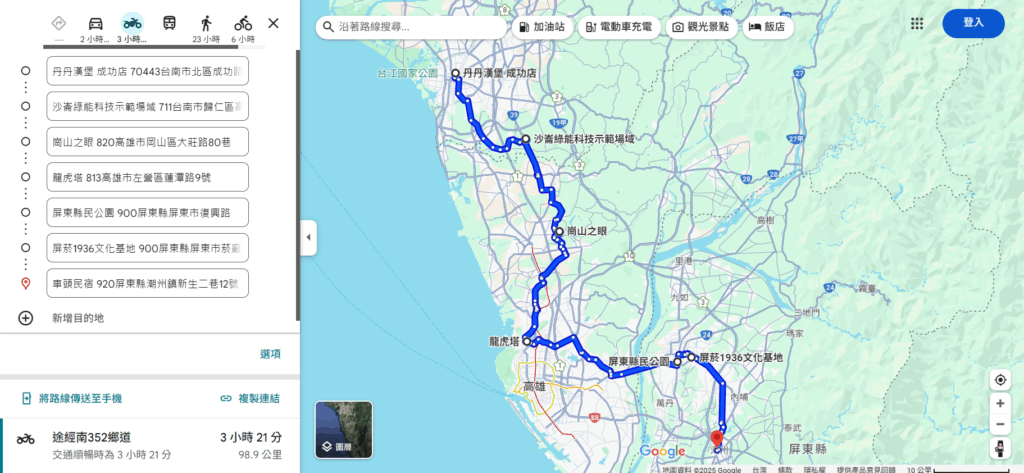Open the Google apps grid
Viewport: 1024px width, 473px height.
917,24
